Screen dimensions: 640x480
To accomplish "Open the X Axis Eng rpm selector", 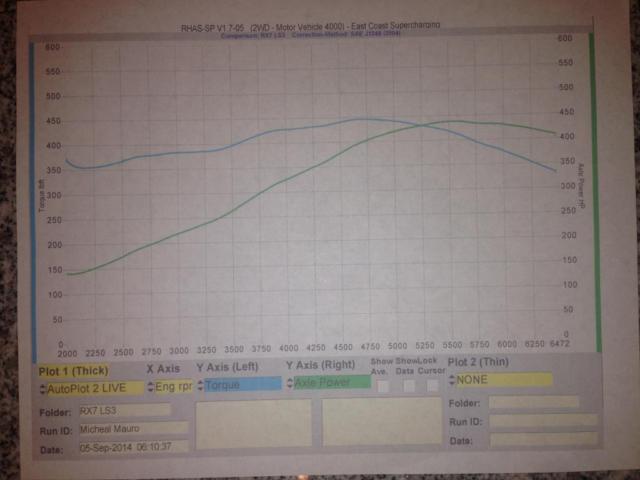I will tap(173, 387).
